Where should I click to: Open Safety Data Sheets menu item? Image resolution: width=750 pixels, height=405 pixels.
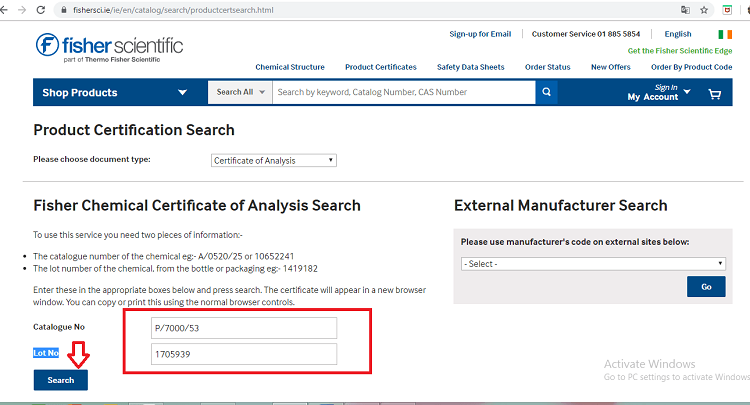(471, 67)
